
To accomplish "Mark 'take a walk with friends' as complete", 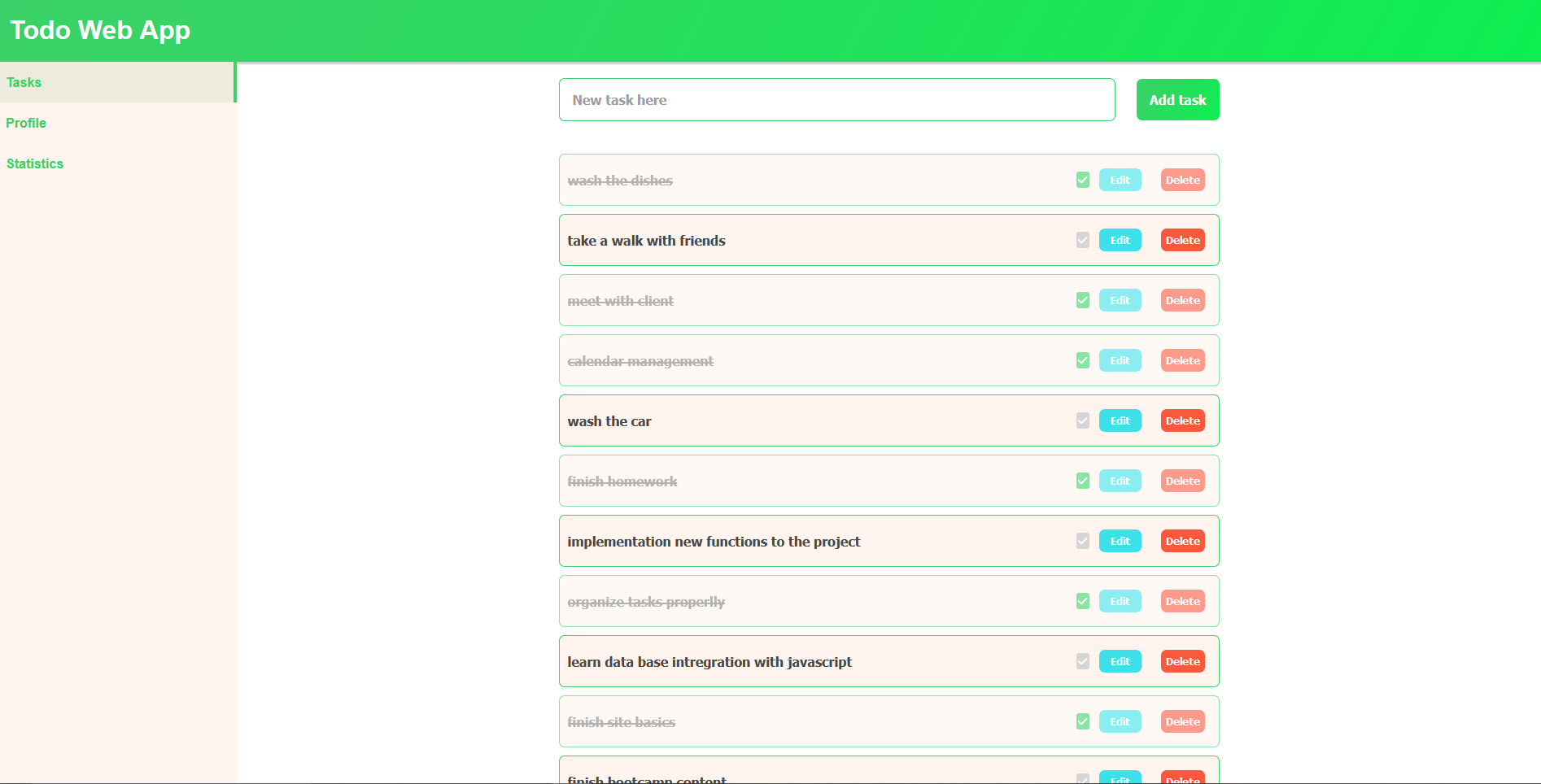I will pyautogui.click(x=1082, y=240).
